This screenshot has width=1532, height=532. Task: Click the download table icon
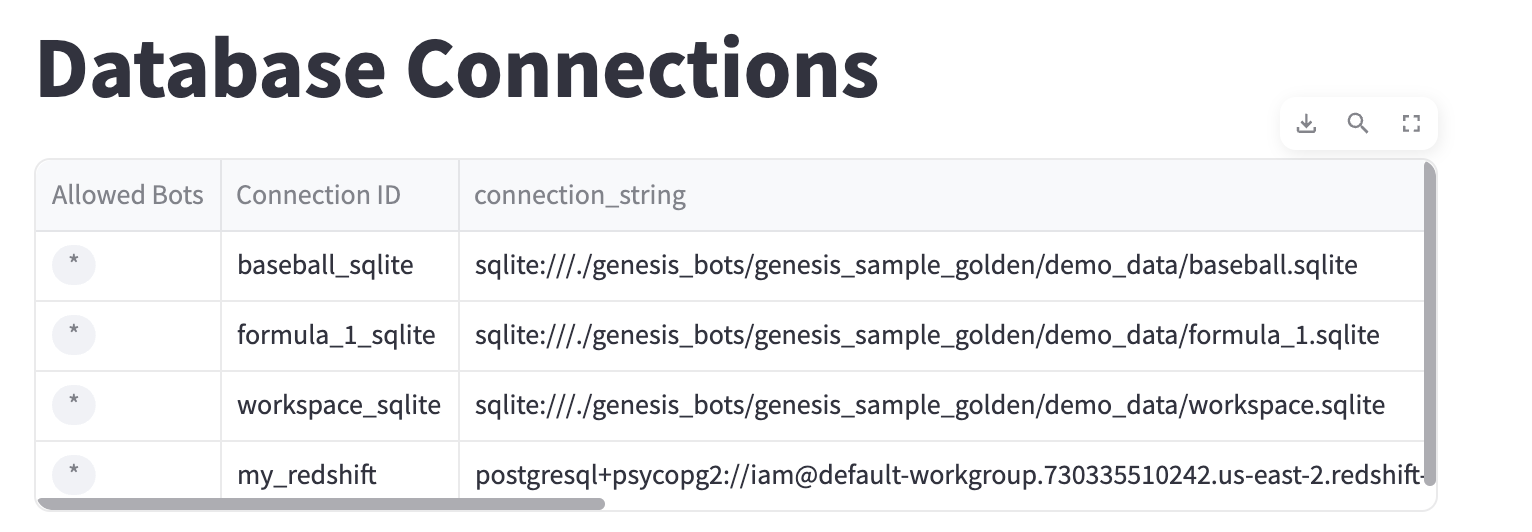[1306, 124]
